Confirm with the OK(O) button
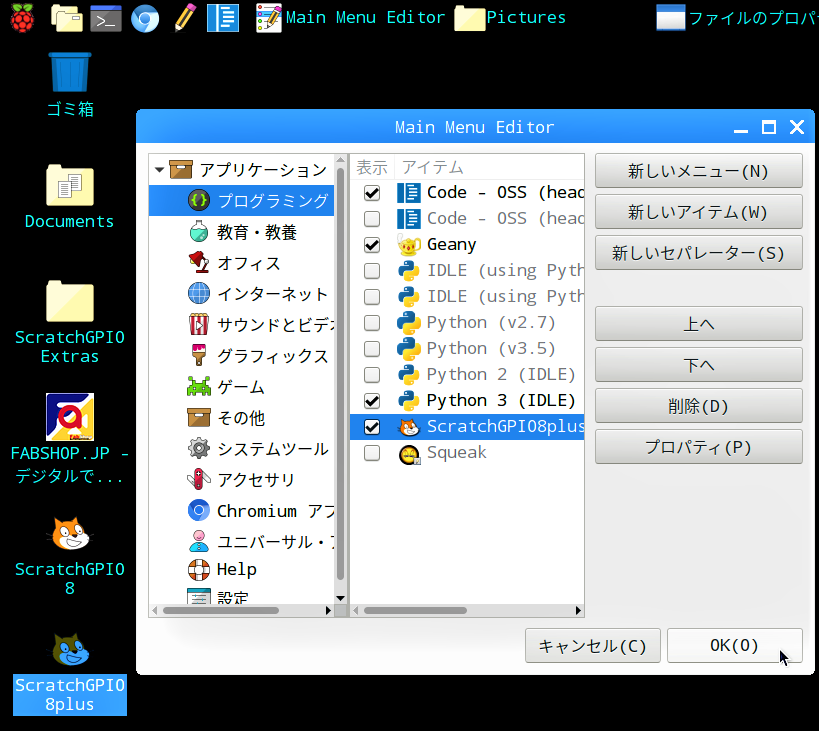This screenshot has width=819, height=731. (734, 645)
